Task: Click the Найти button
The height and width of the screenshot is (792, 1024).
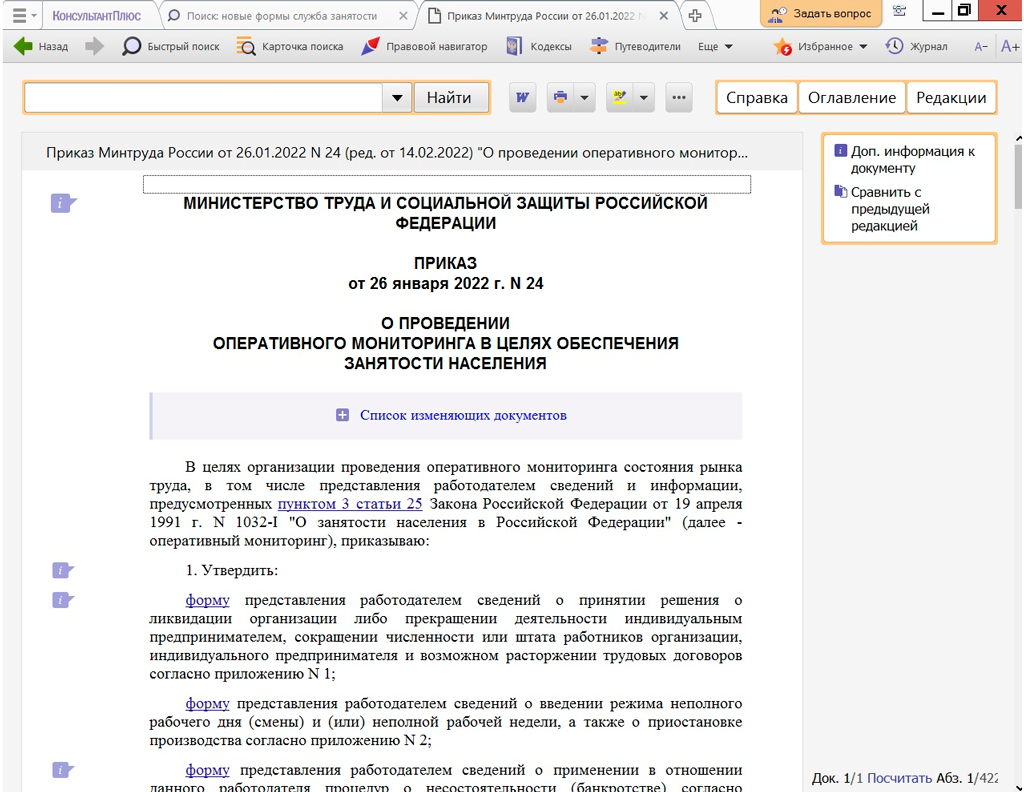Action: [449, 98]
